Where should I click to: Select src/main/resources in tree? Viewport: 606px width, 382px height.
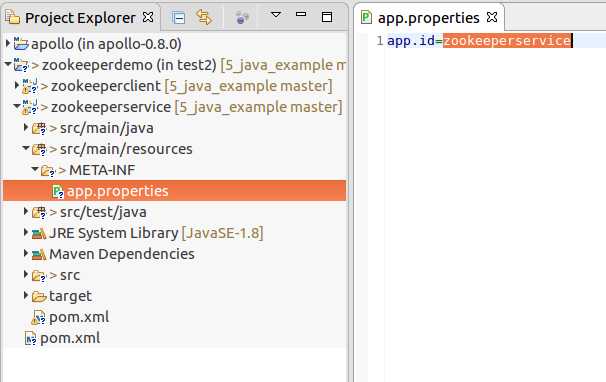click(x=126, y=149)
